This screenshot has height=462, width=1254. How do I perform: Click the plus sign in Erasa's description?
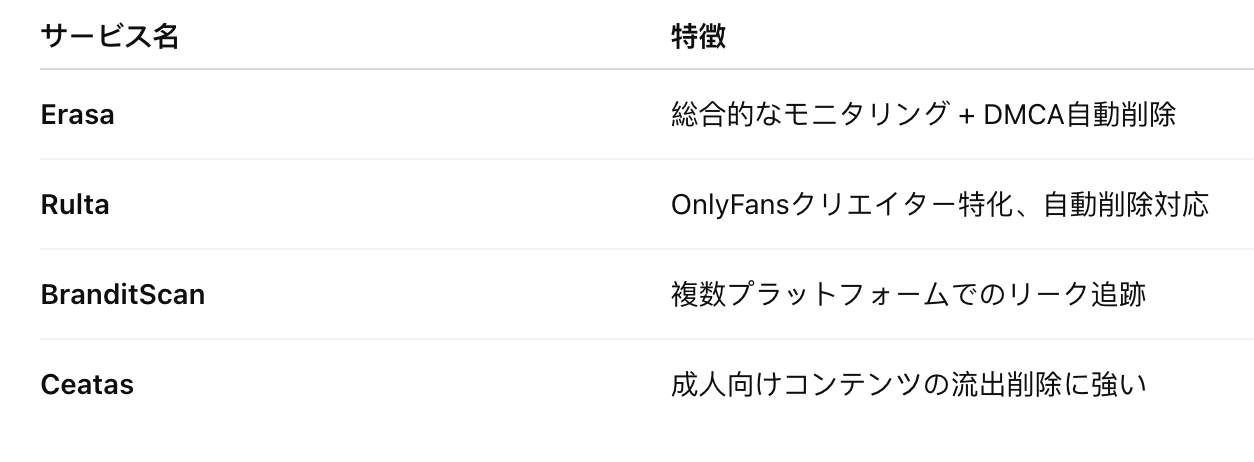966,115
